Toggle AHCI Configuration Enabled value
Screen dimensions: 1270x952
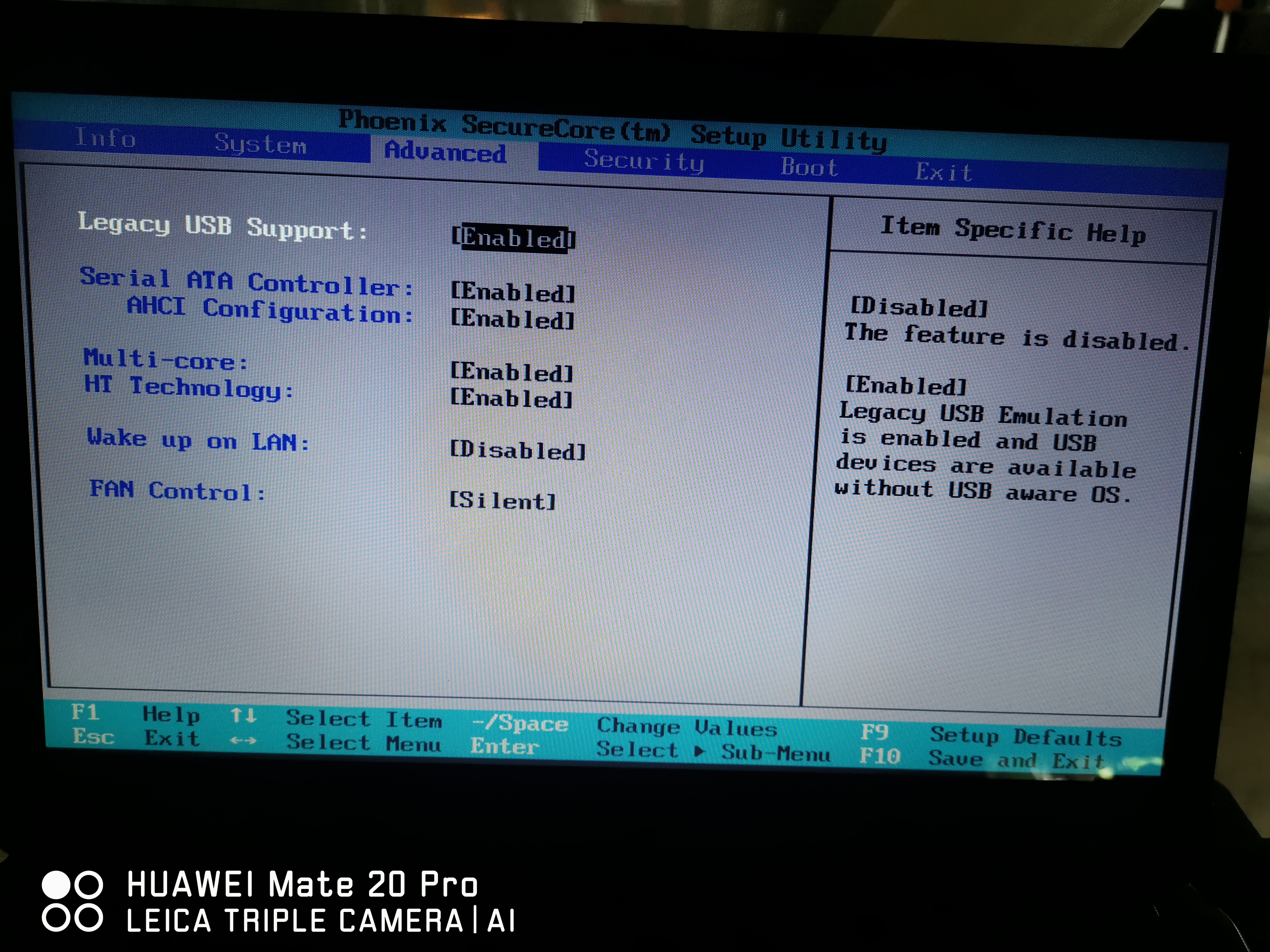tap(512, 319)
